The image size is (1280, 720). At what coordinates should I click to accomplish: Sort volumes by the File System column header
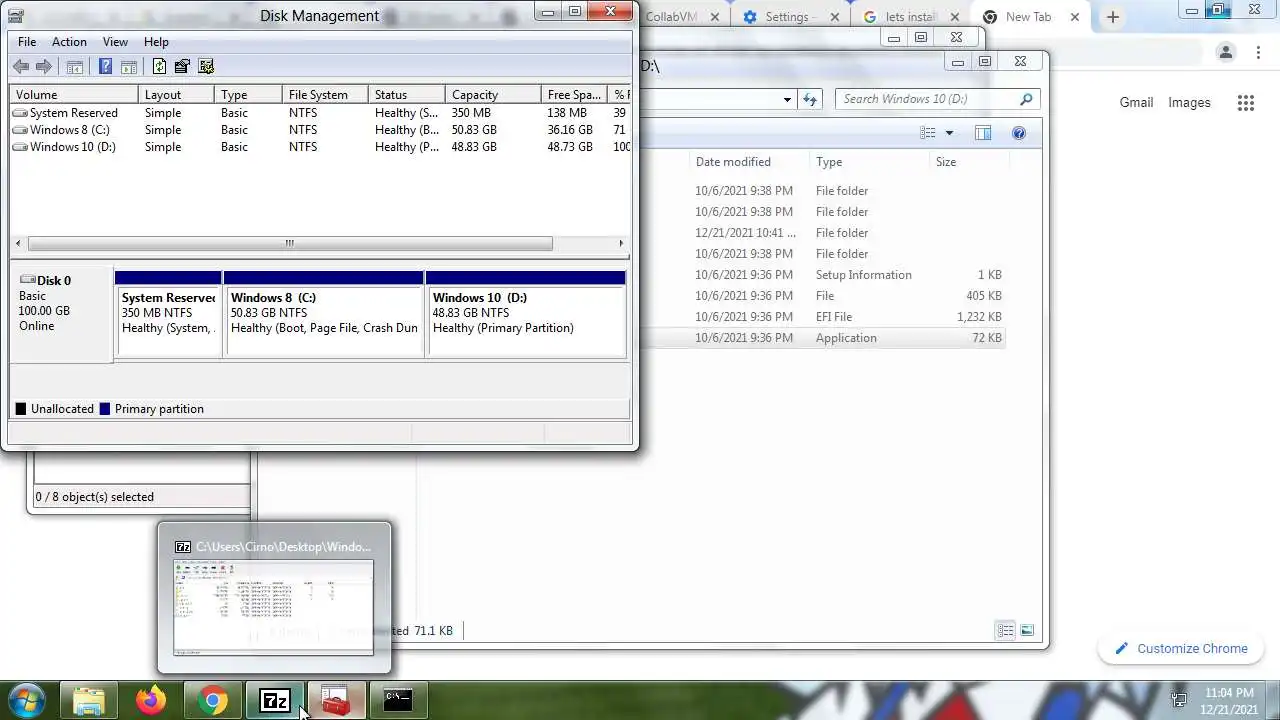coord(325,94)
